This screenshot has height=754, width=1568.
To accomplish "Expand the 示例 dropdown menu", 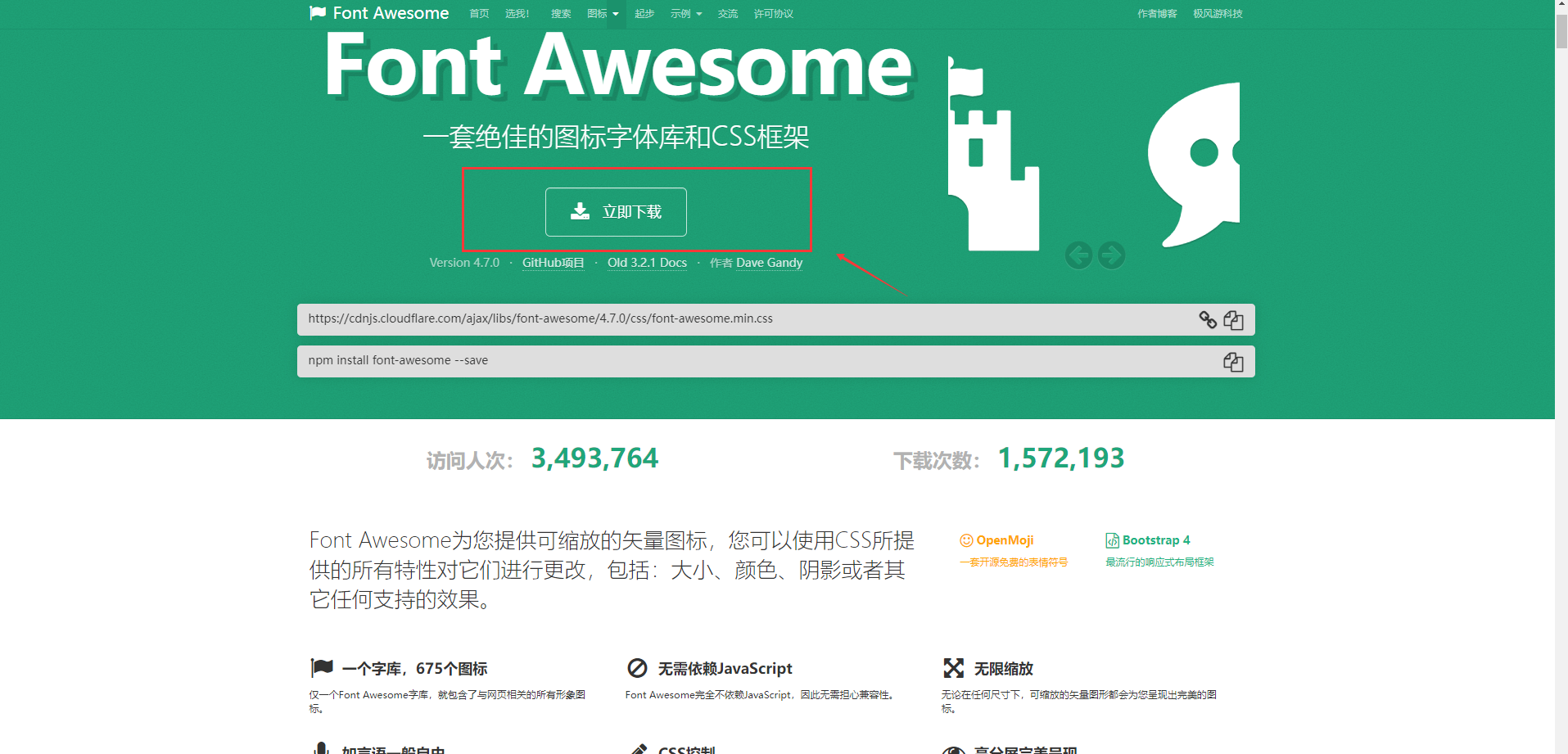I will coord(686,13).
